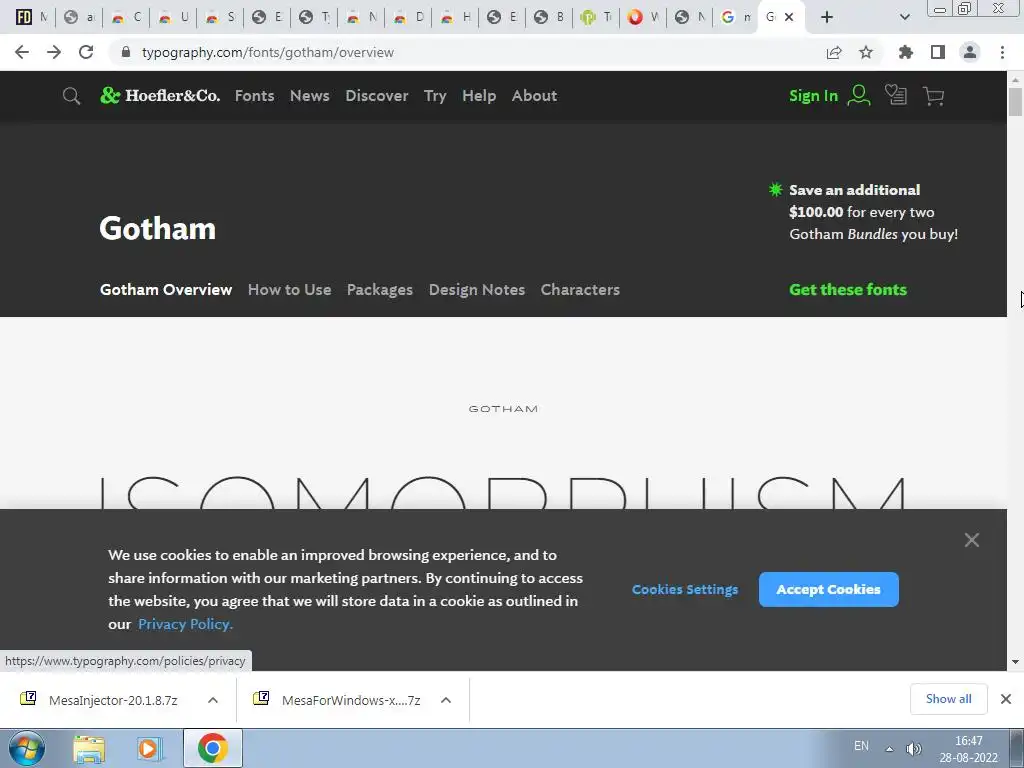Click the site lock icon in address bar
Viewport: 1024px width, 768px height.
pyautogui.click(x=126, y=52)
